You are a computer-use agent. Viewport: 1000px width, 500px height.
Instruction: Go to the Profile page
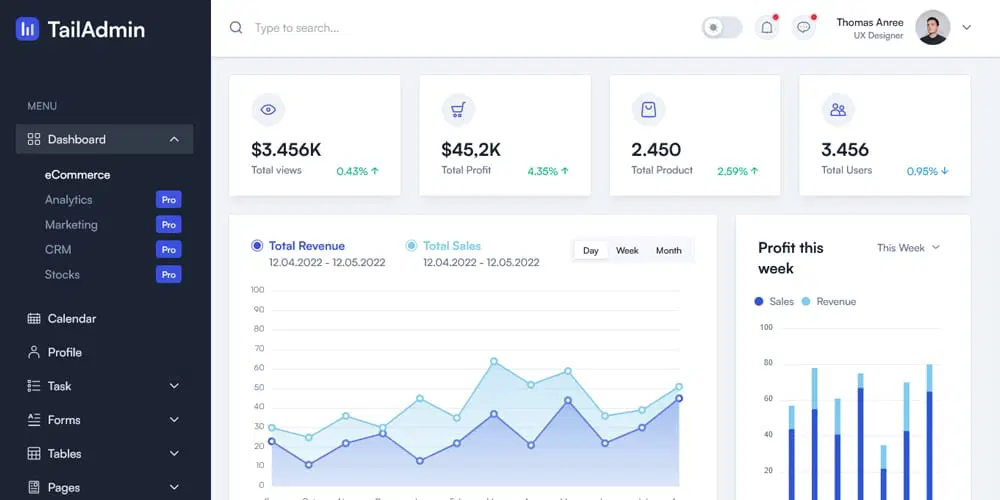(x=64, y=352)
